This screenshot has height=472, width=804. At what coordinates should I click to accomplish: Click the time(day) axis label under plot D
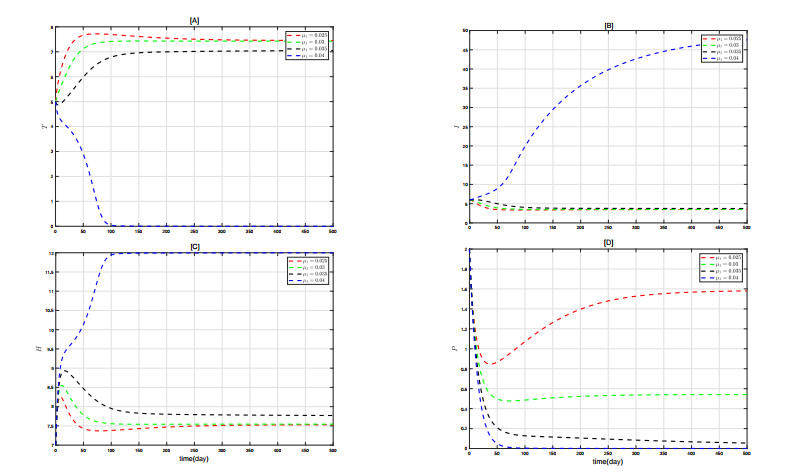(x=607, y=461)
